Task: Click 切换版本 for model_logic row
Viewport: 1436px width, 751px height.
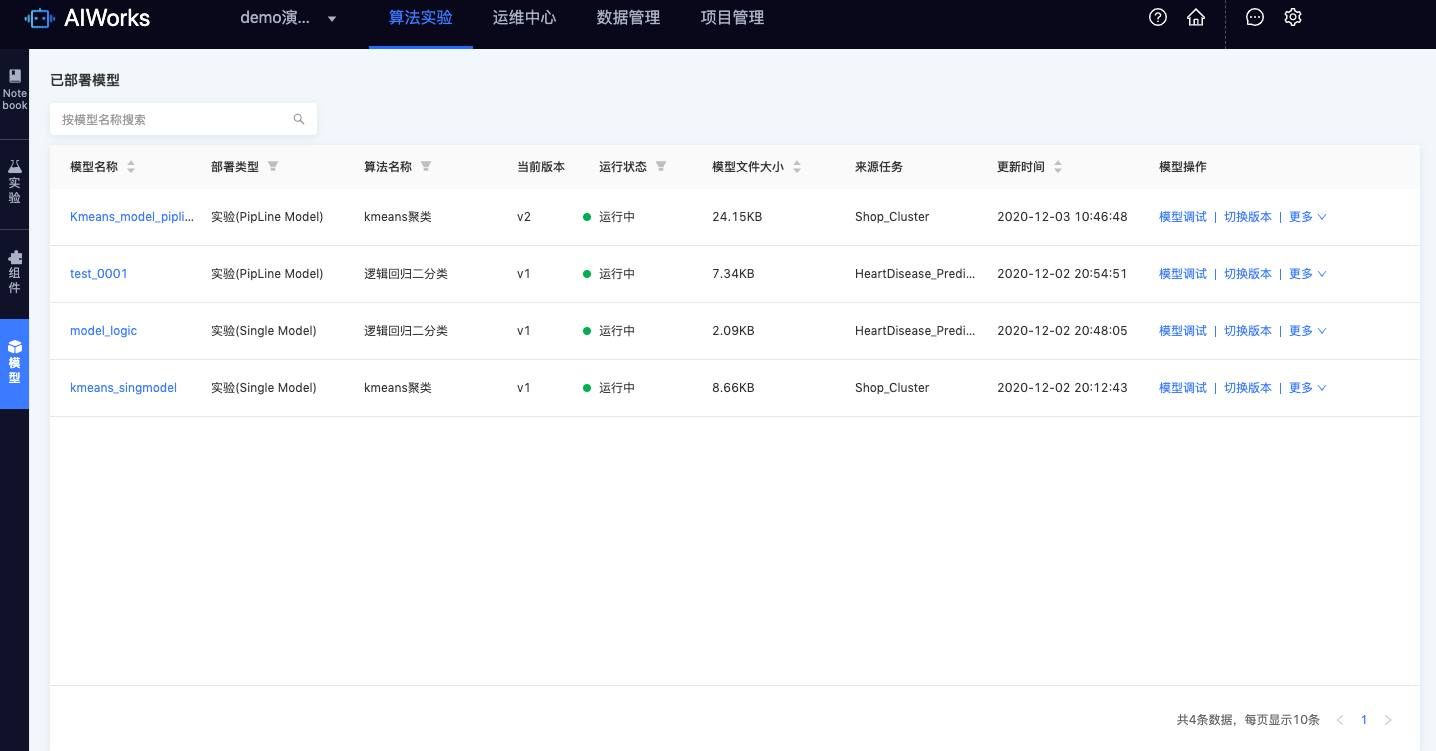Action: click(x=1248, y=331)
